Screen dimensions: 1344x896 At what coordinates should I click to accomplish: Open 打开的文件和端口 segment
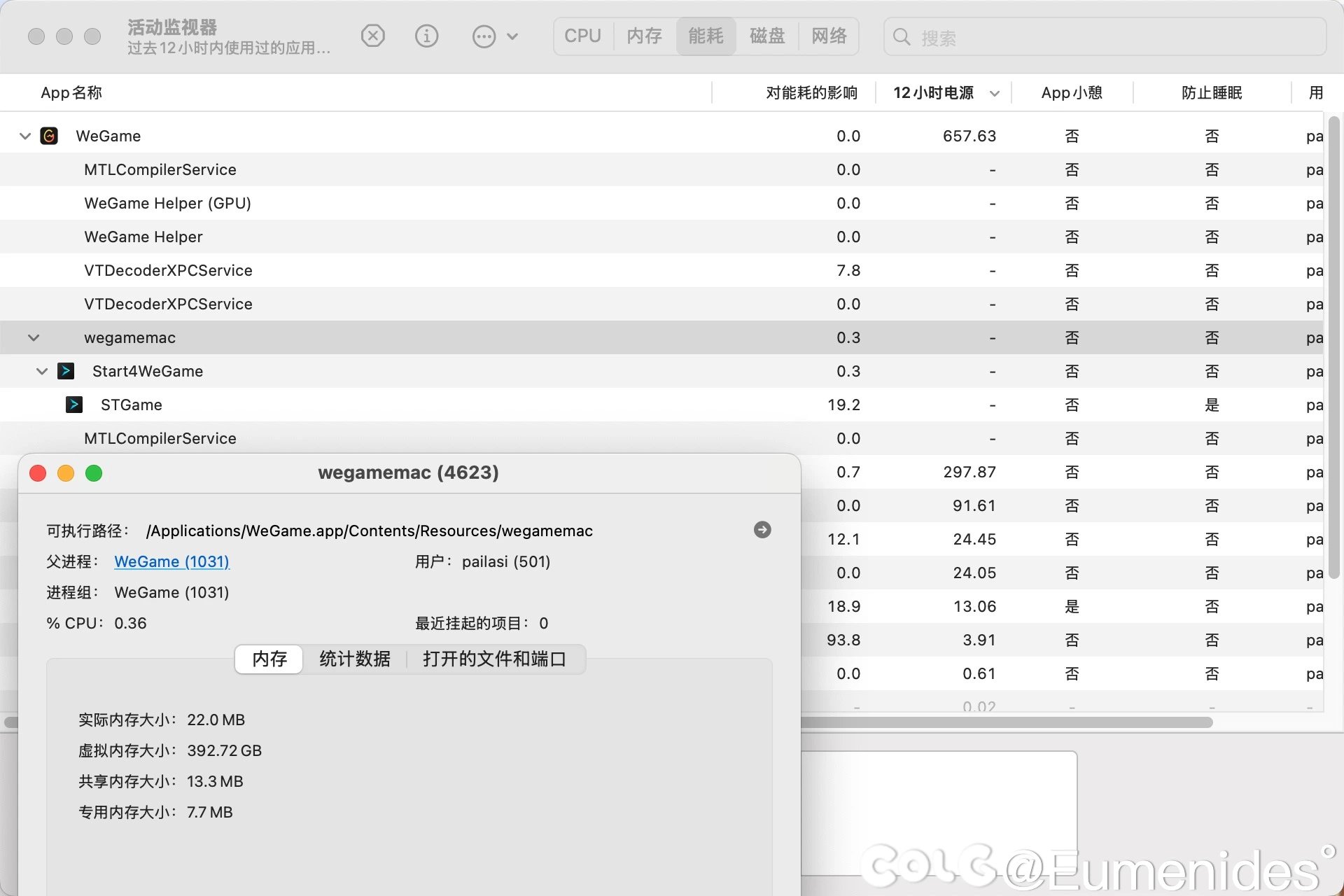(494, 659)
